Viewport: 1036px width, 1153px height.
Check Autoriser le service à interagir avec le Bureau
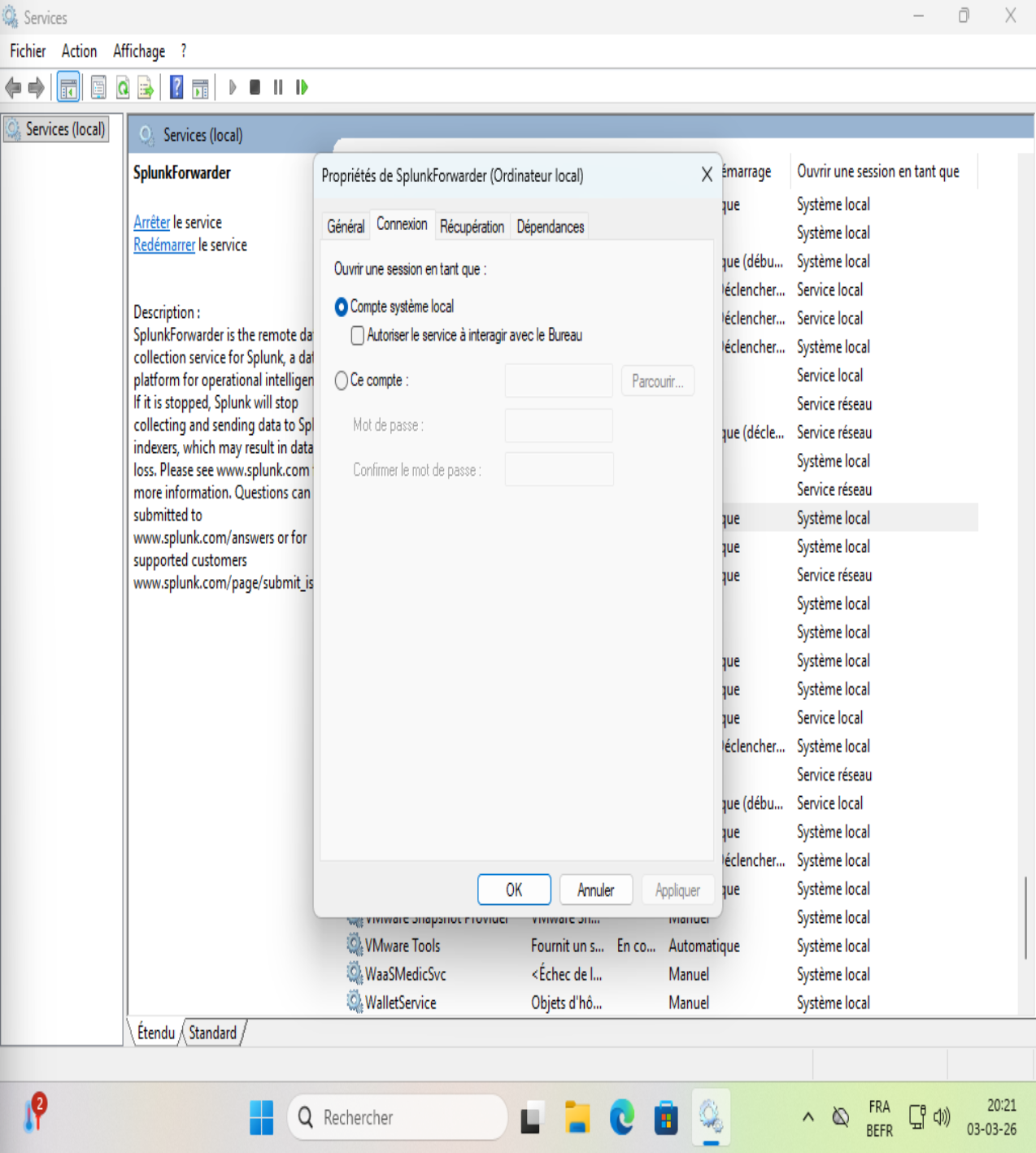[x=358, y=335]
